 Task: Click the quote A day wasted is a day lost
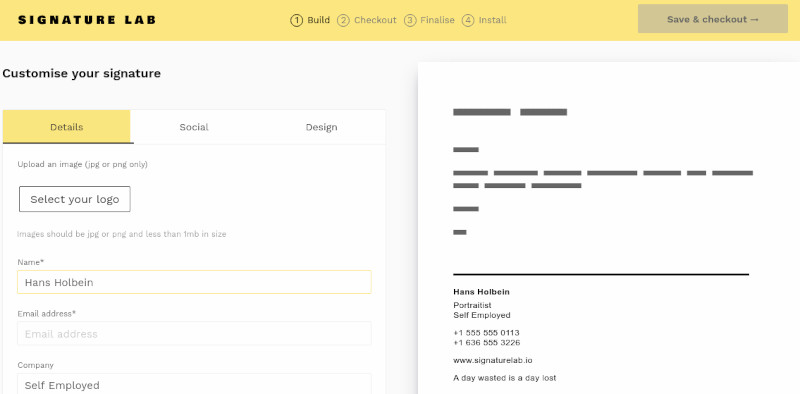(505, 378)
